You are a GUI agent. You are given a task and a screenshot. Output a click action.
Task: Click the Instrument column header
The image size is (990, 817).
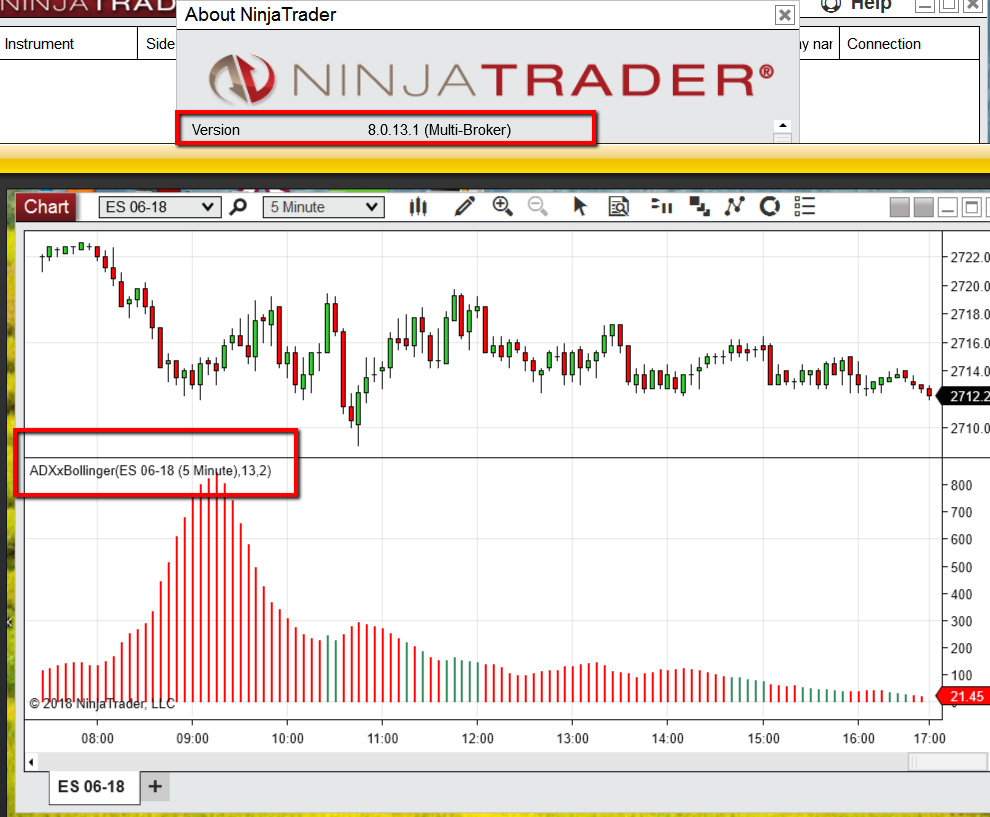pos(68,44)
